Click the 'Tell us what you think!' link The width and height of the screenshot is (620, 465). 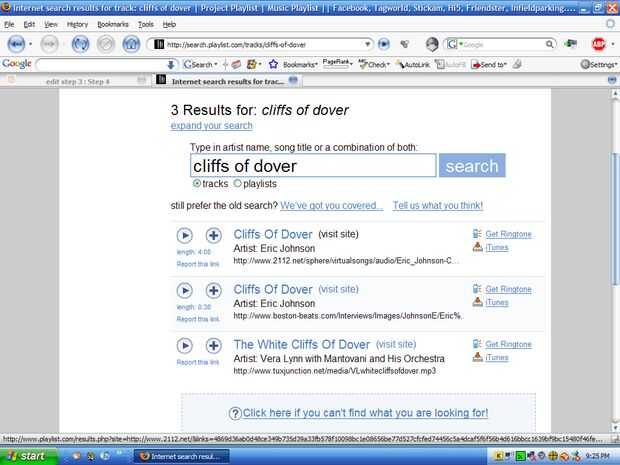point(438,206)
